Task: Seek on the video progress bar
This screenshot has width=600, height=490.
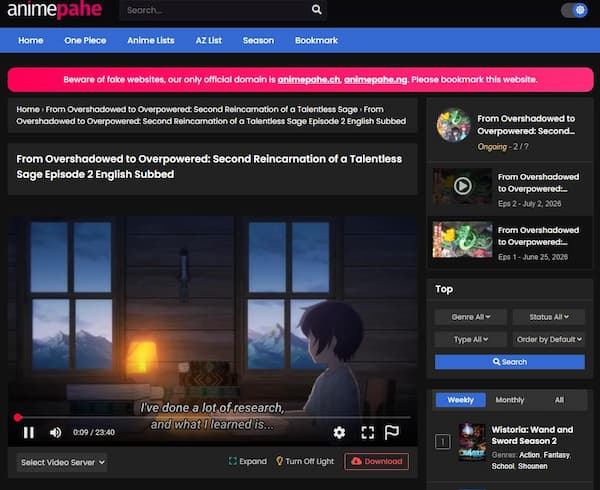Action: pos(212,417)
